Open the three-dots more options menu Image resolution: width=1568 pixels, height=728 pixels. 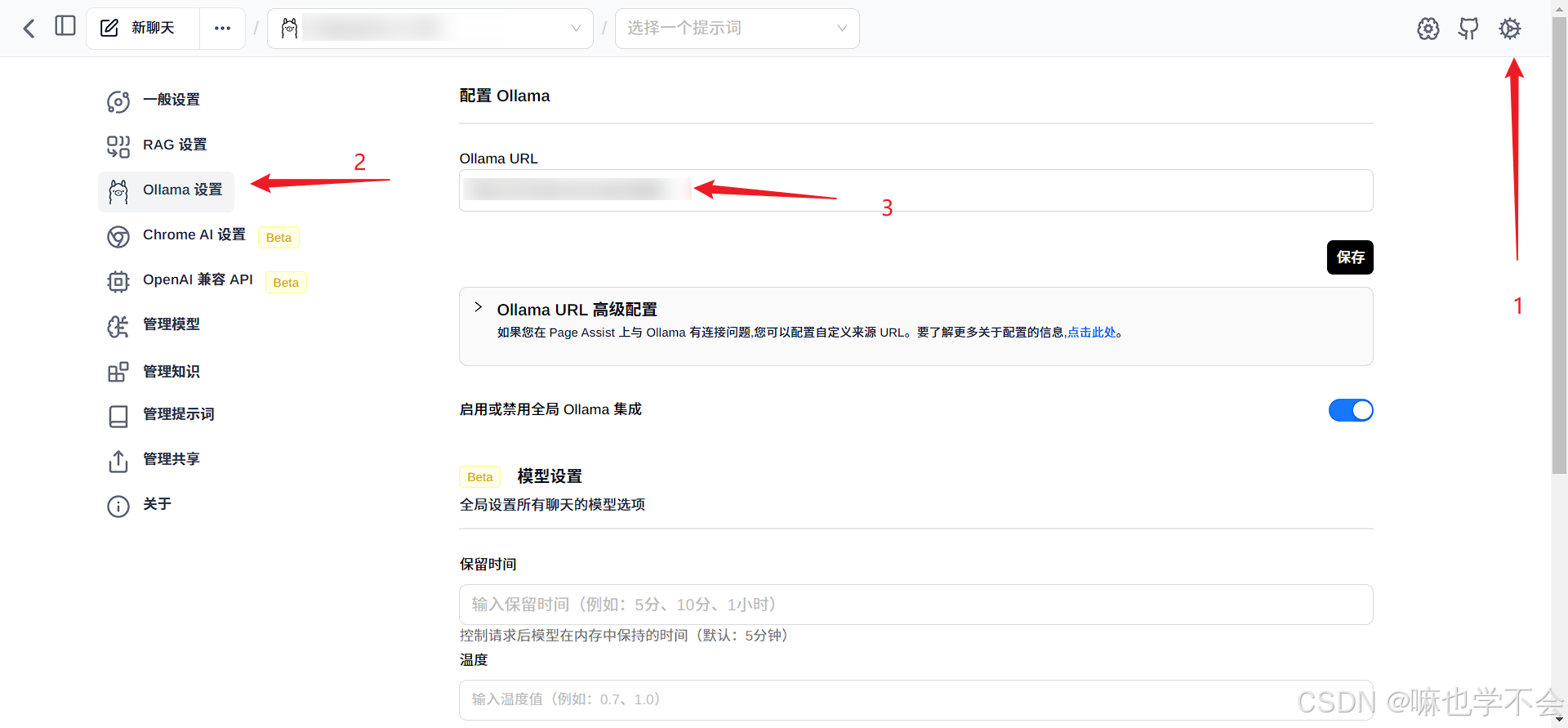[222, 29]
